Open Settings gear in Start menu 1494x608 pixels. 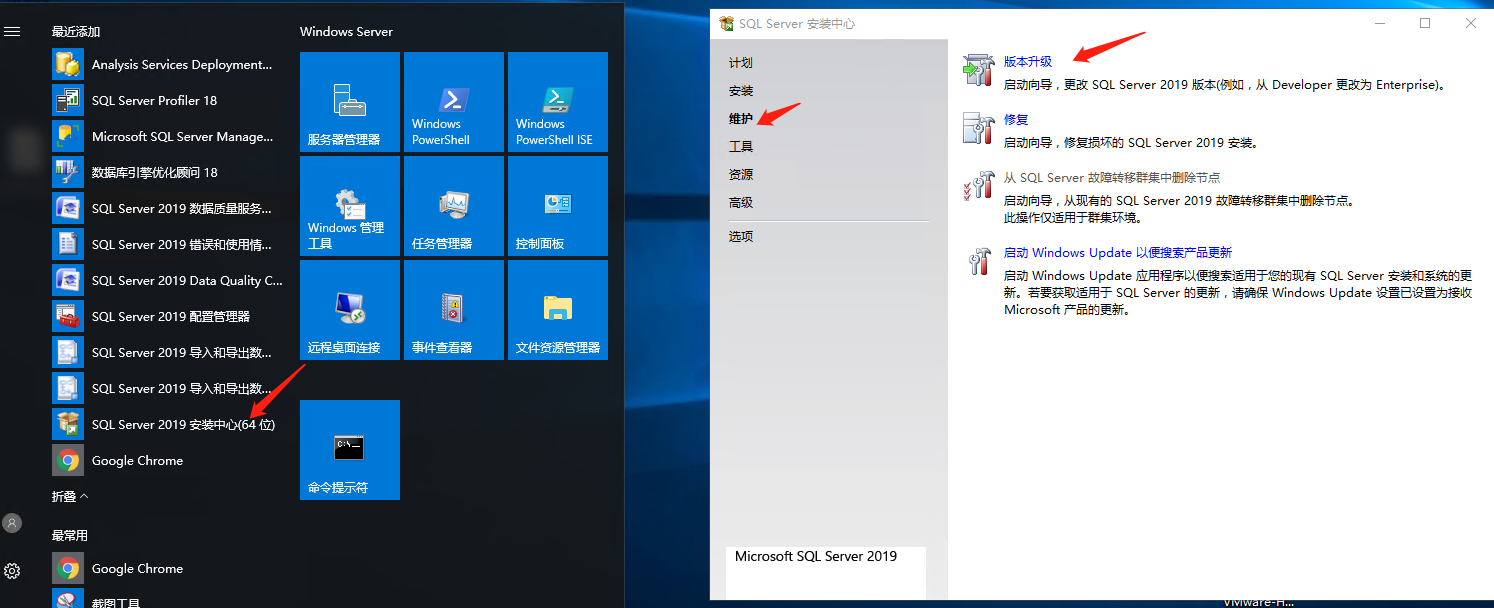coord(12,571)
